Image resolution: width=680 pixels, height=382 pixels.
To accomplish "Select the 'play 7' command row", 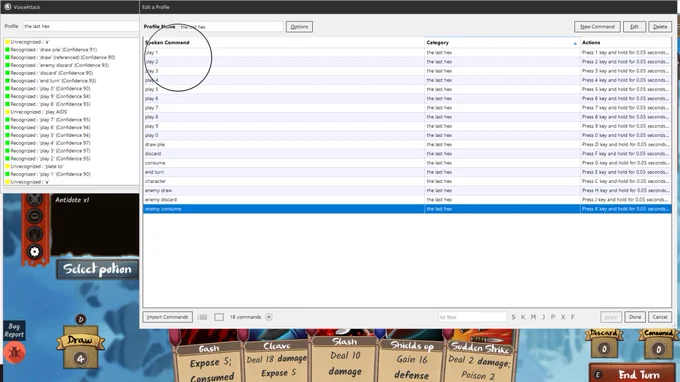I will pos(407,108).
